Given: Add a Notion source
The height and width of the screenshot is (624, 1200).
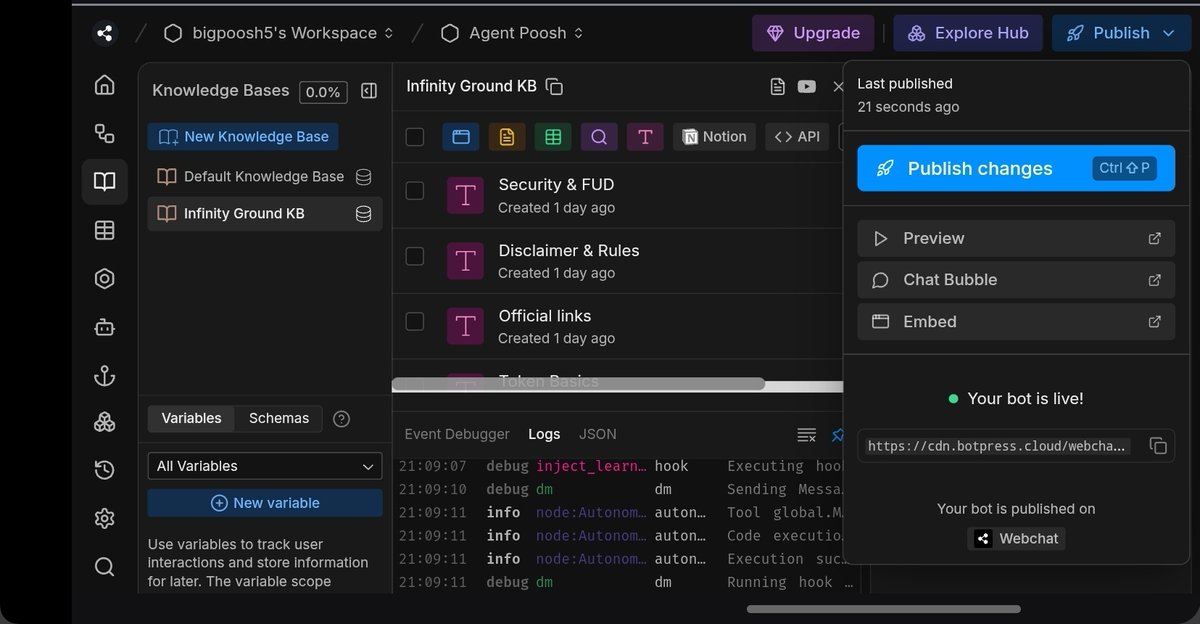Looking at the screenshot, I should (715, 137).
